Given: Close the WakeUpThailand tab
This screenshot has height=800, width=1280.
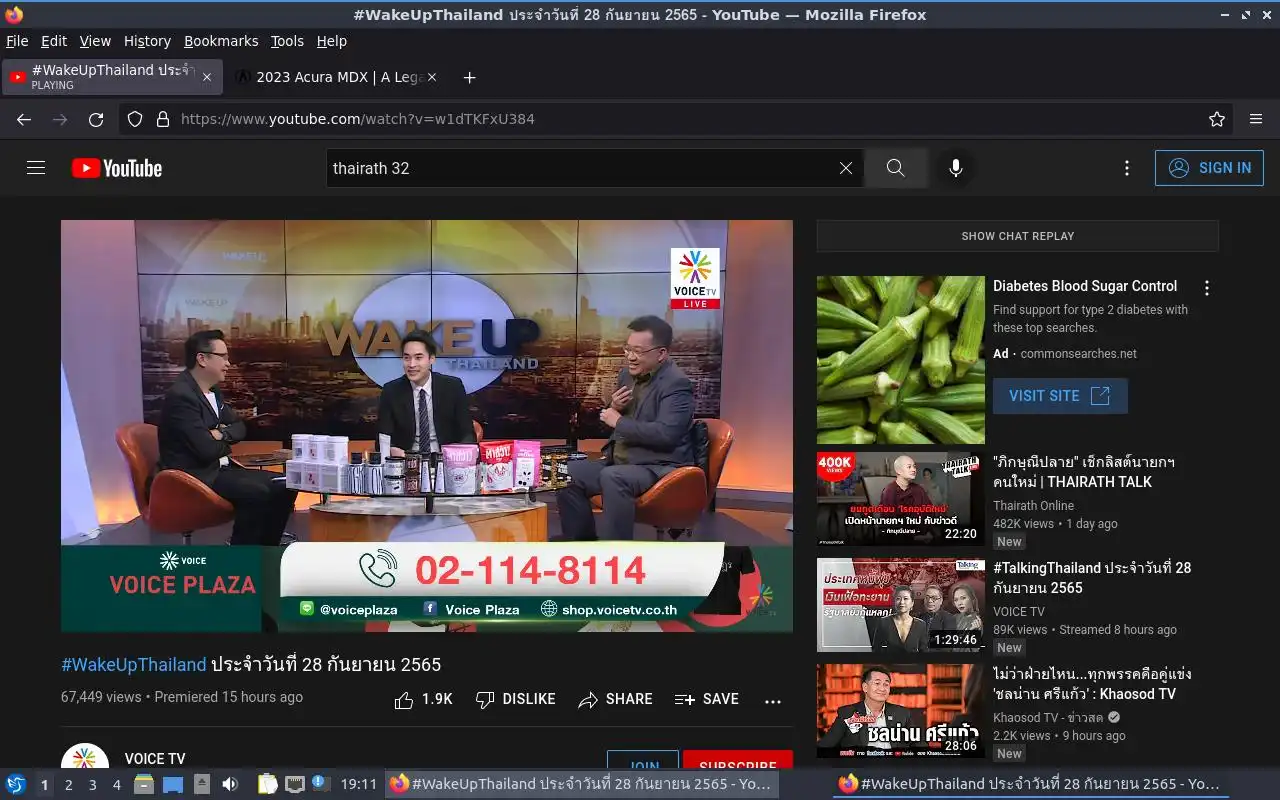Looking at the screenshot, I should pyautogui.click(x=207, y=77).
